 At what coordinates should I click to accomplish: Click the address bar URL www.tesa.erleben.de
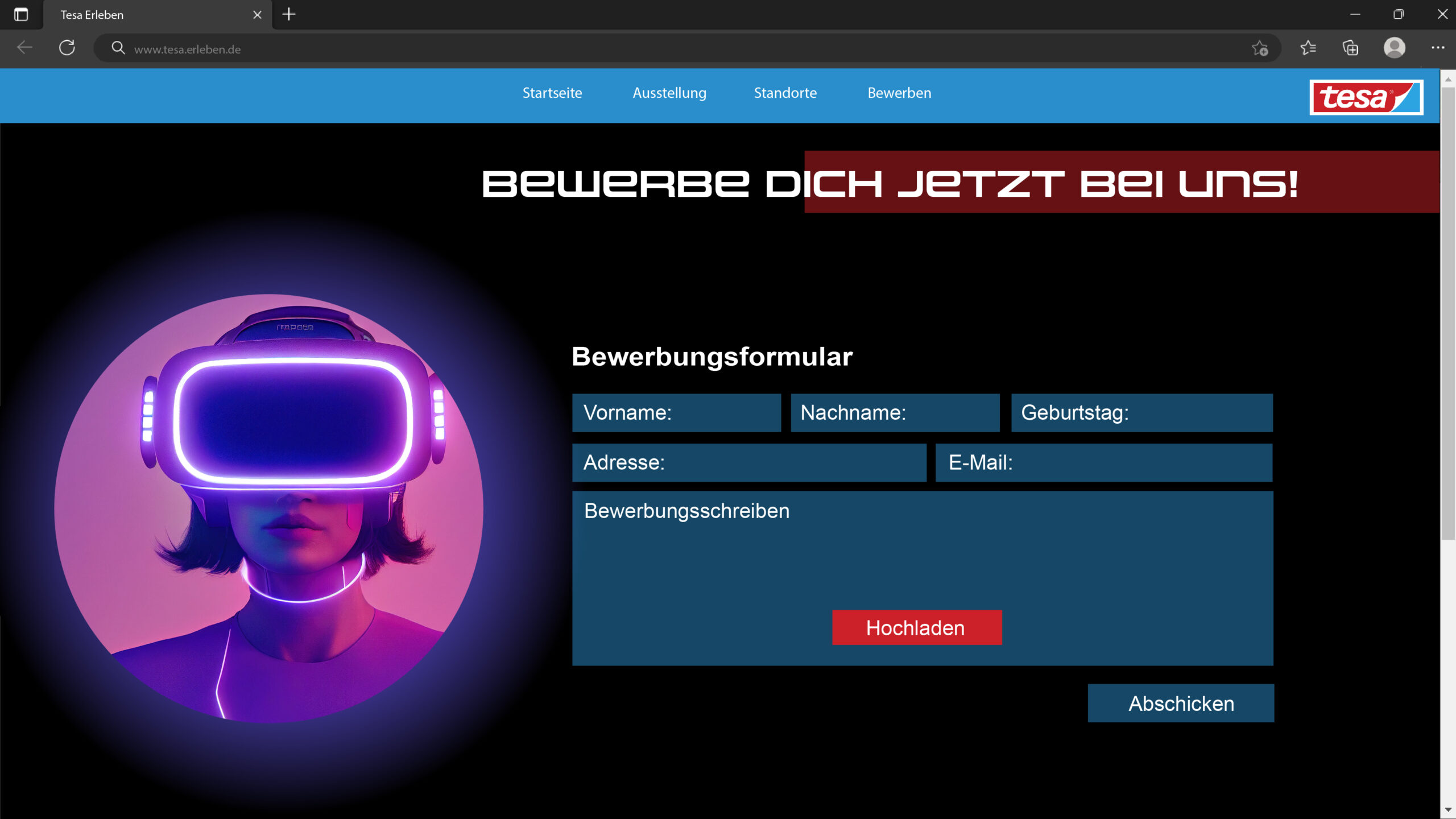point(187,49)
